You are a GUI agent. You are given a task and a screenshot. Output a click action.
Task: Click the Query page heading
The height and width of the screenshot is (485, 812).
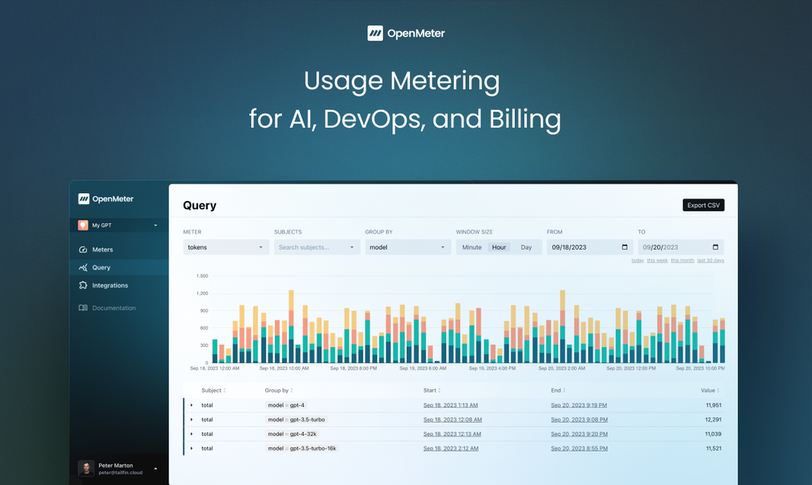pyautogui.click(x=199, y=205)
